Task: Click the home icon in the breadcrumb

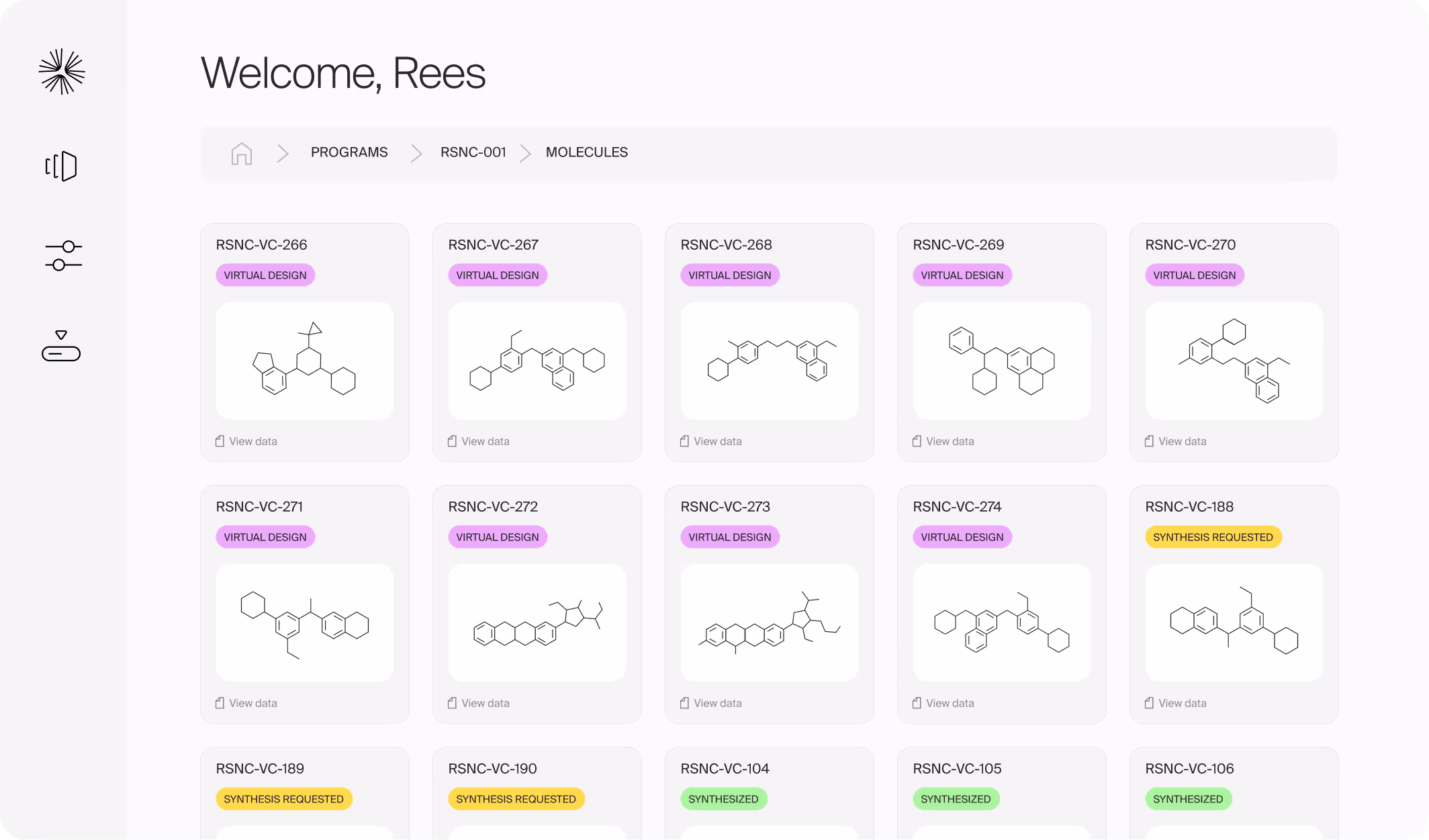Action: 241,153
